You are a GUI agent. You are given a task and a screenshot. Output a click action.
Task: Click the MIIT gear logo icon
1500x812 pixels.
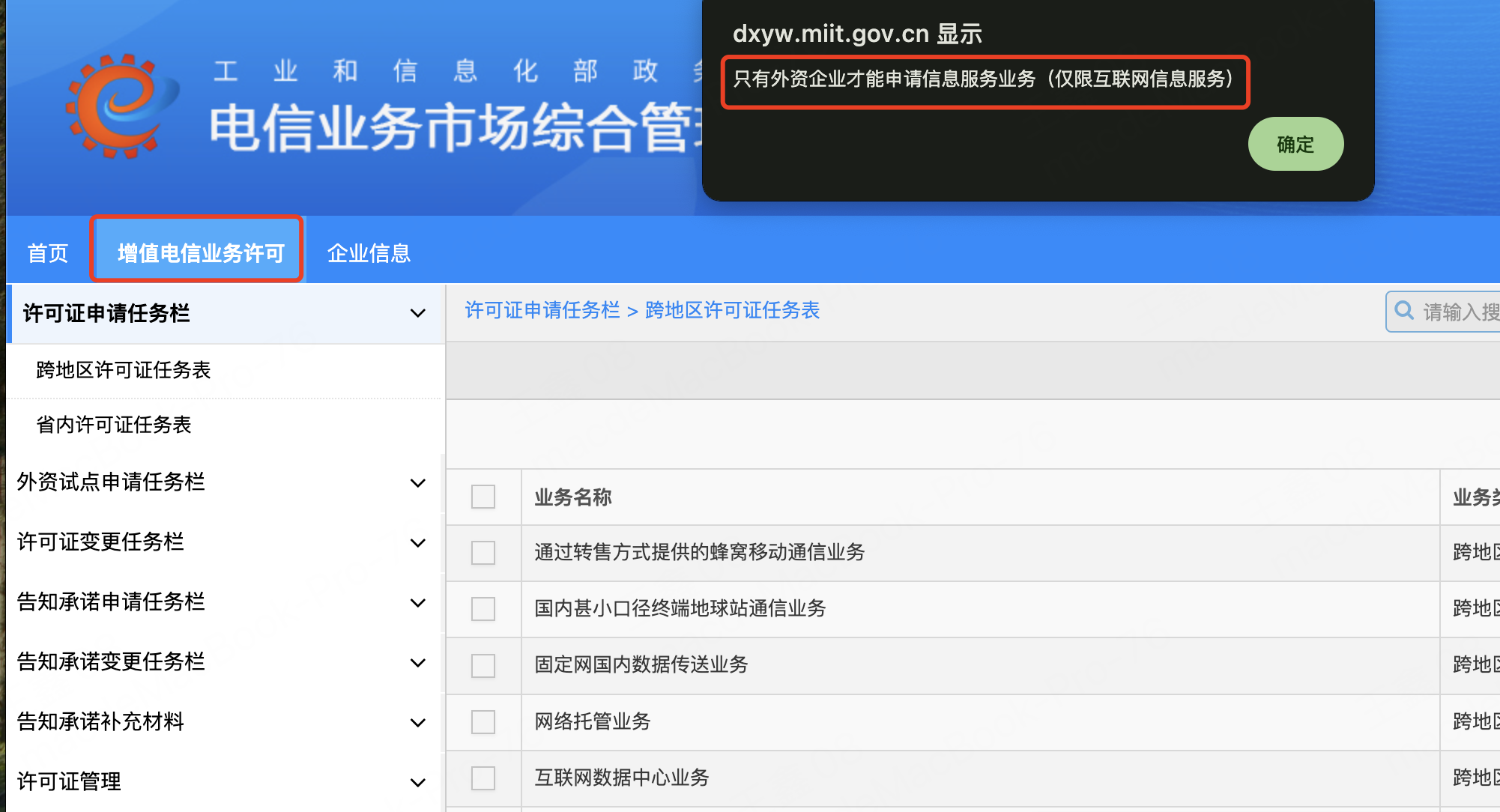coord(120,105)
